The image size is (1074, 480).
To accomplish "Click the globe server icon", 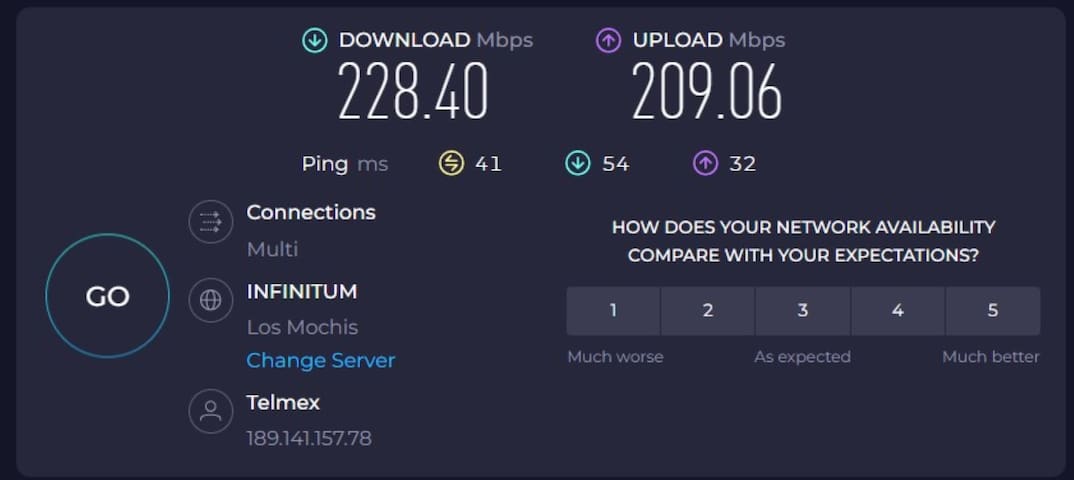I will point(210,300).
